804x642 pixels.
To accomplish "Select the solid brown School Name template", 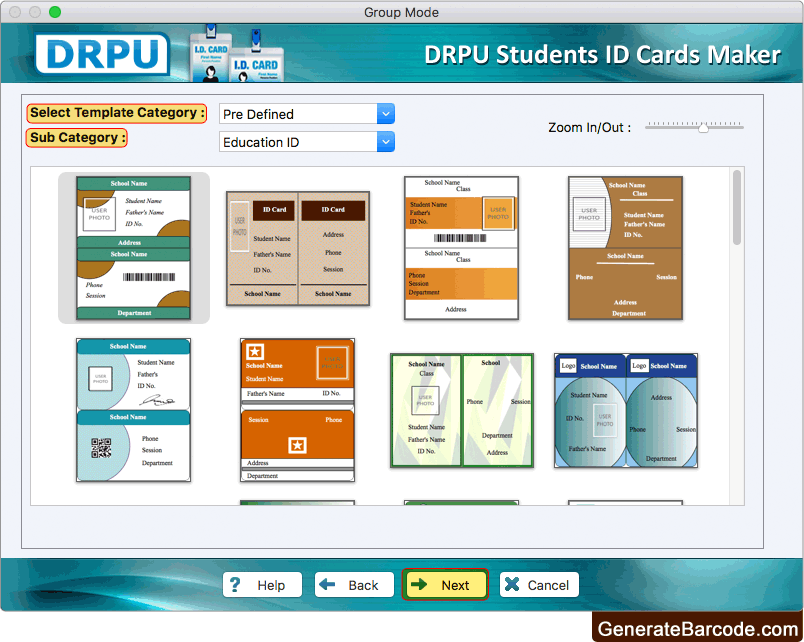I will pyautogui.click(x=626, y=248).
